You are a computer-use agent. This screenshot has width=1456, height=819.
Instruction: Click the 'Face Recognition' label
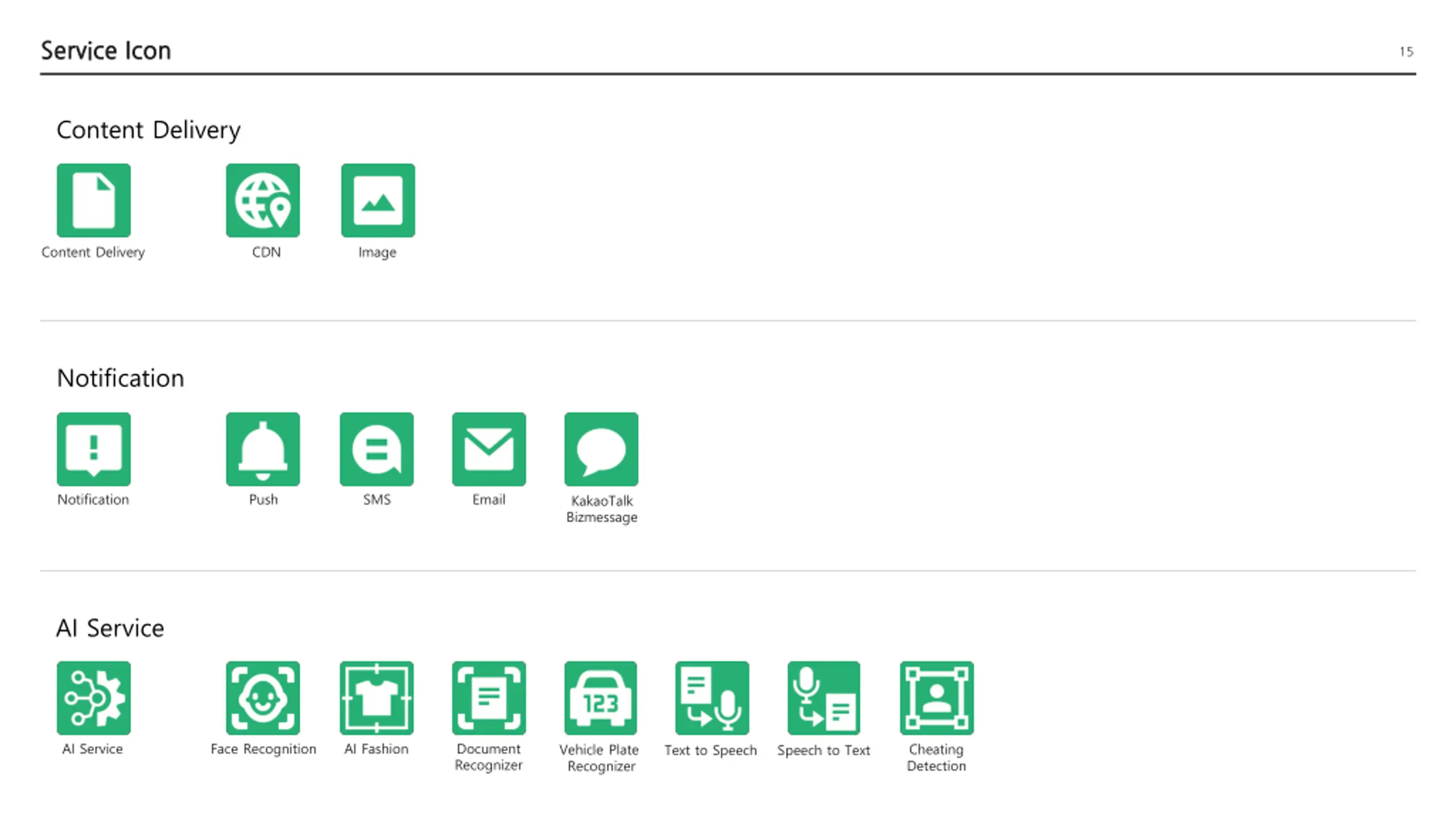pyautogui.click(x=263, y=749)
